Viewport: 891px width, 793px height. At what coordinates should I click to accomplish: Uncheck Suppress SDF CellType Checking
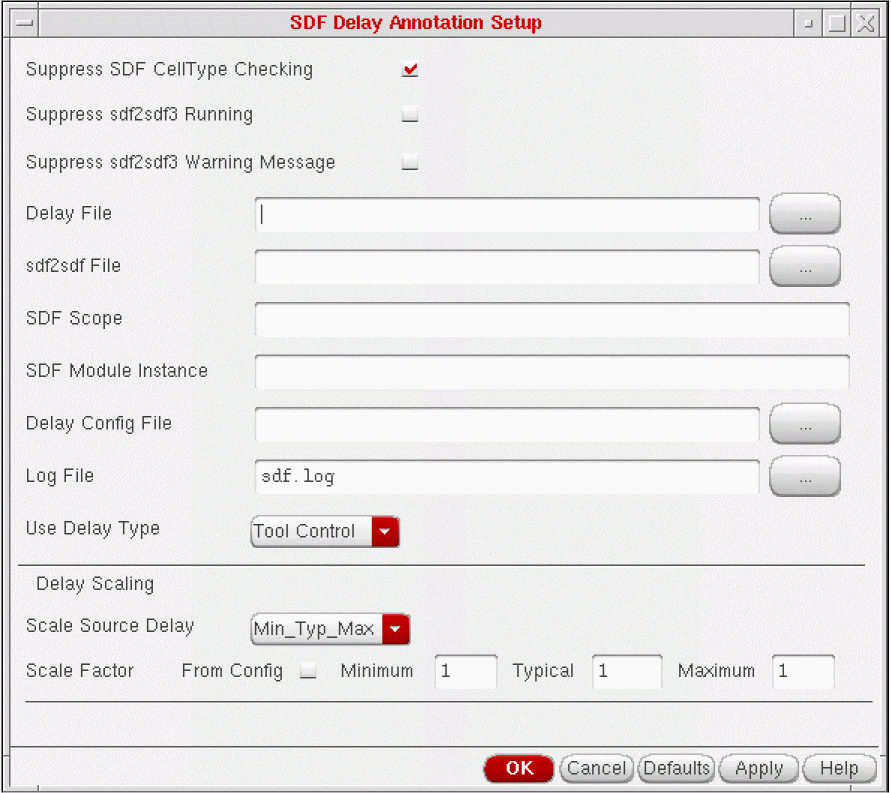pos(410,70)
